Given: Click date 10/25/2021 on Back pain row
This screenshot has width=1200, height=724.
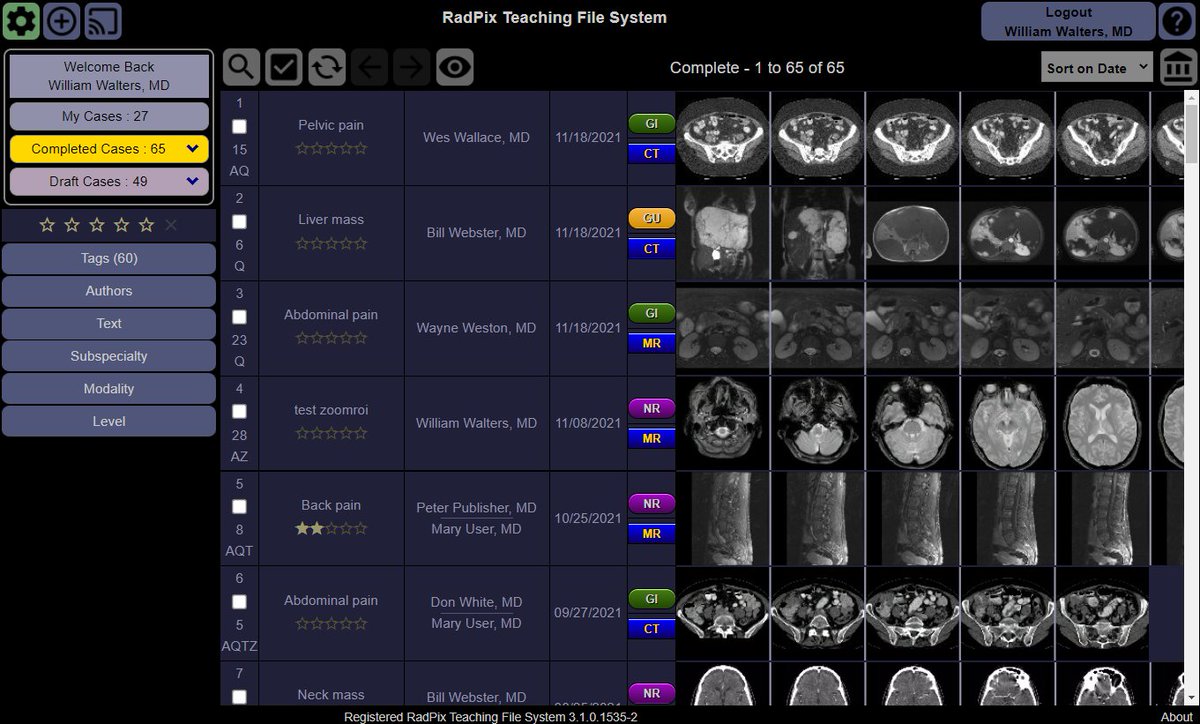Looking at the screenshot, I should pyautogui.click(x=588, y=518).
